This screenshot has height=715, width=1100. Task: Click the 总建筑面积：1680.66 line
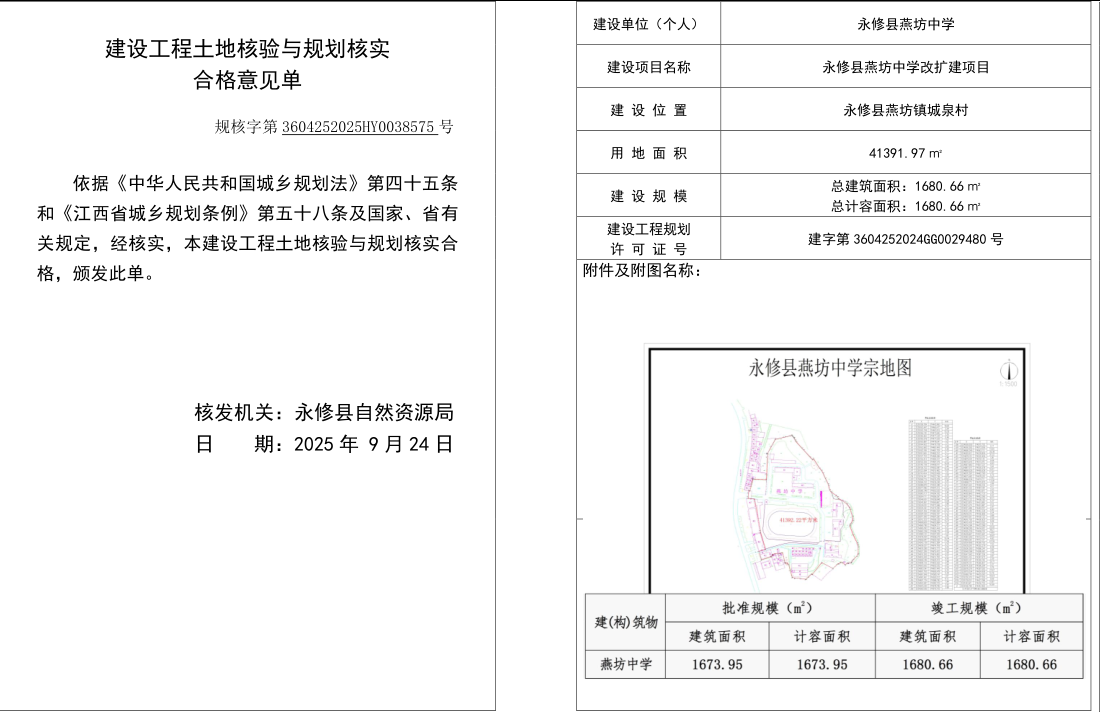click(905, 187)
